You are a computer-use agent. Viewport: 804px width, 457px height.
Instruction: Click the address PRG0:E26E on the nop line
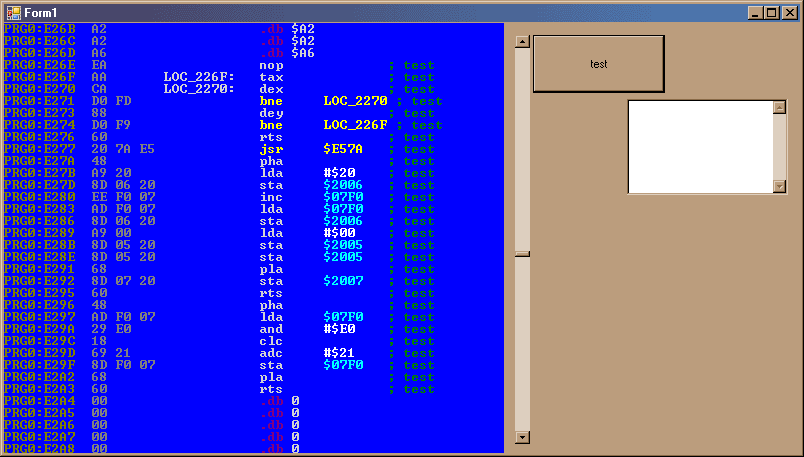[39, 65]
